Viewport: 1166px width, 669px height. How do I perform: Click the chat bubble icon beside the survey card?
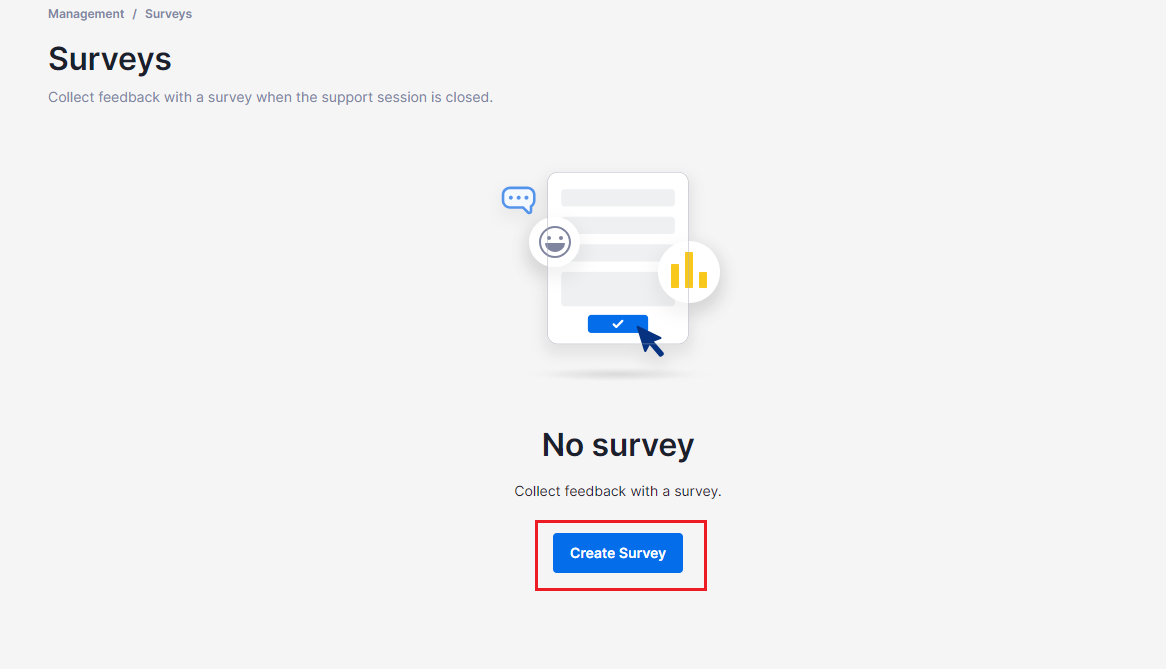coord(518,199)
